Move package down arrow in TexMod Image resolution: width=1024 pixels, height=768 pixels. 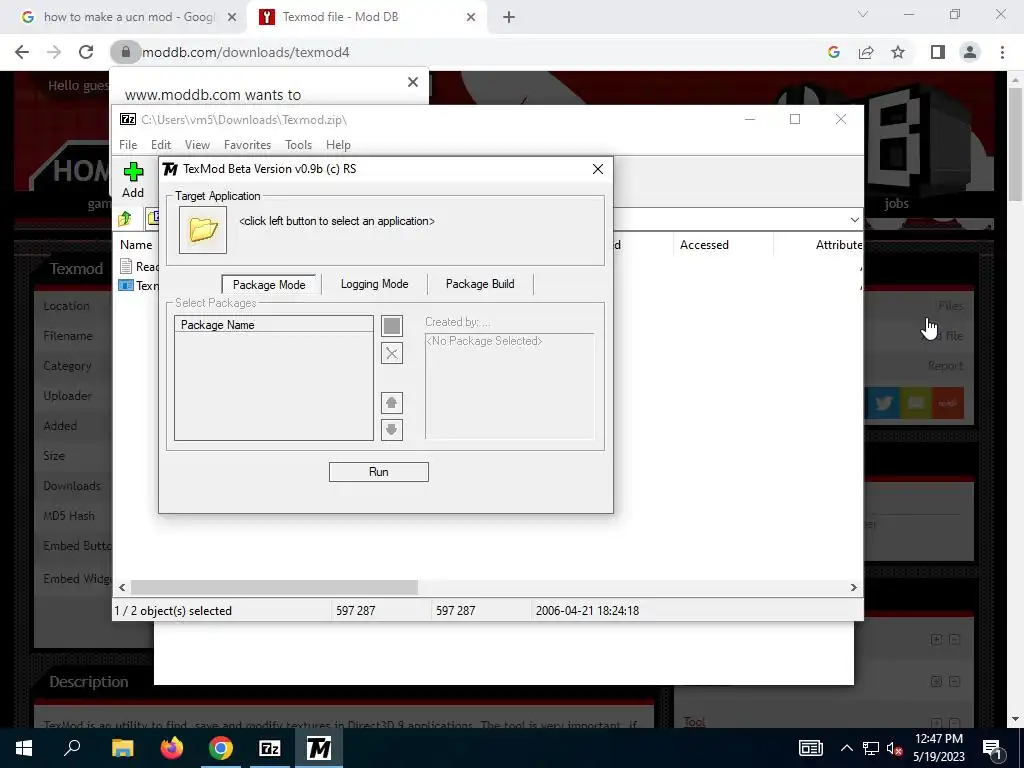(x=392, y=430)
